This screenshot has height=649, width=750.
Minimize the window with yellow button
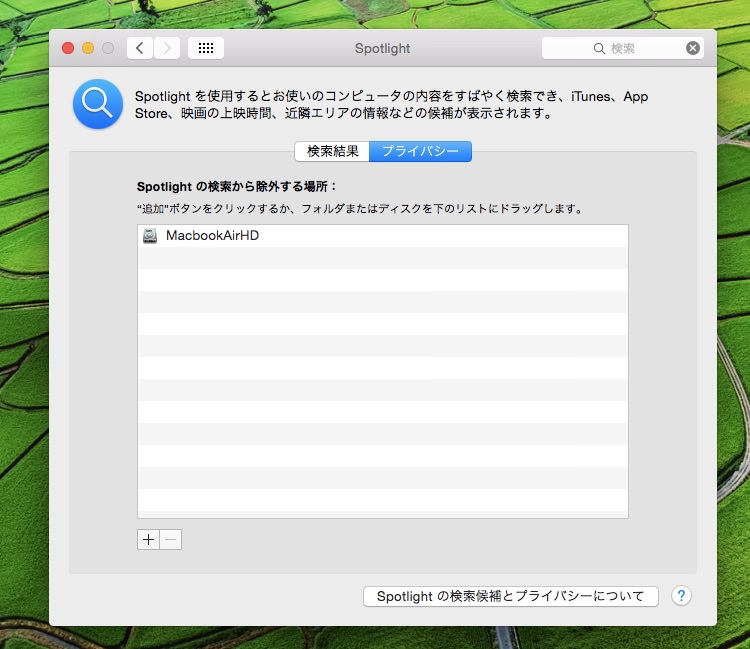tap(88, 48)
